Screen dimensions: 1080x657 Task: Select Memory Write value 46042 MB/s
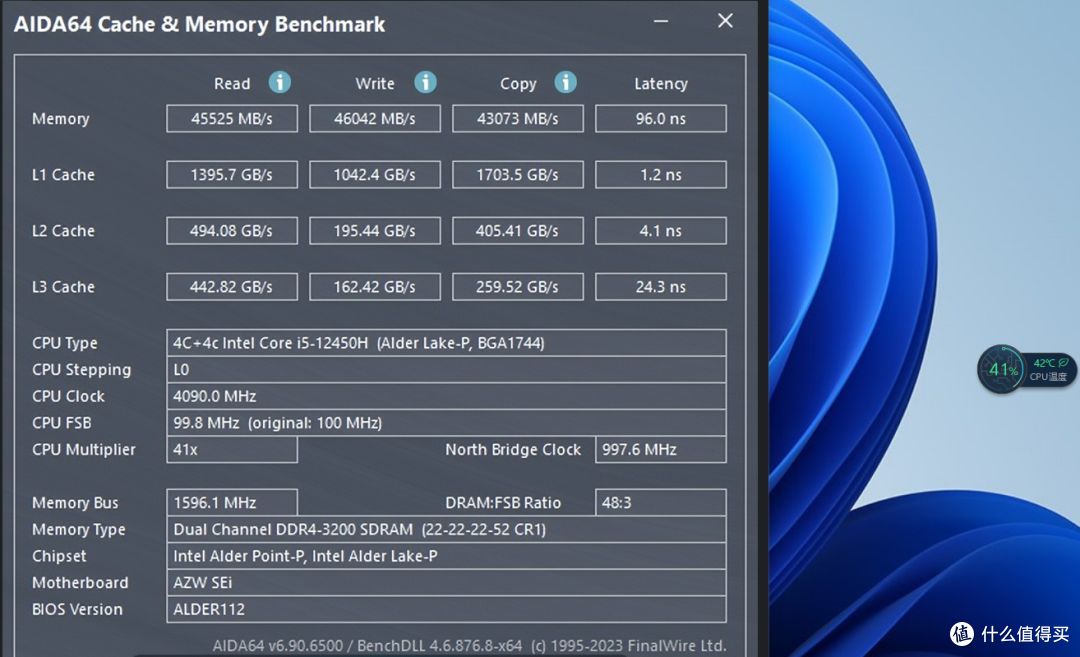(x=375, y=118)
